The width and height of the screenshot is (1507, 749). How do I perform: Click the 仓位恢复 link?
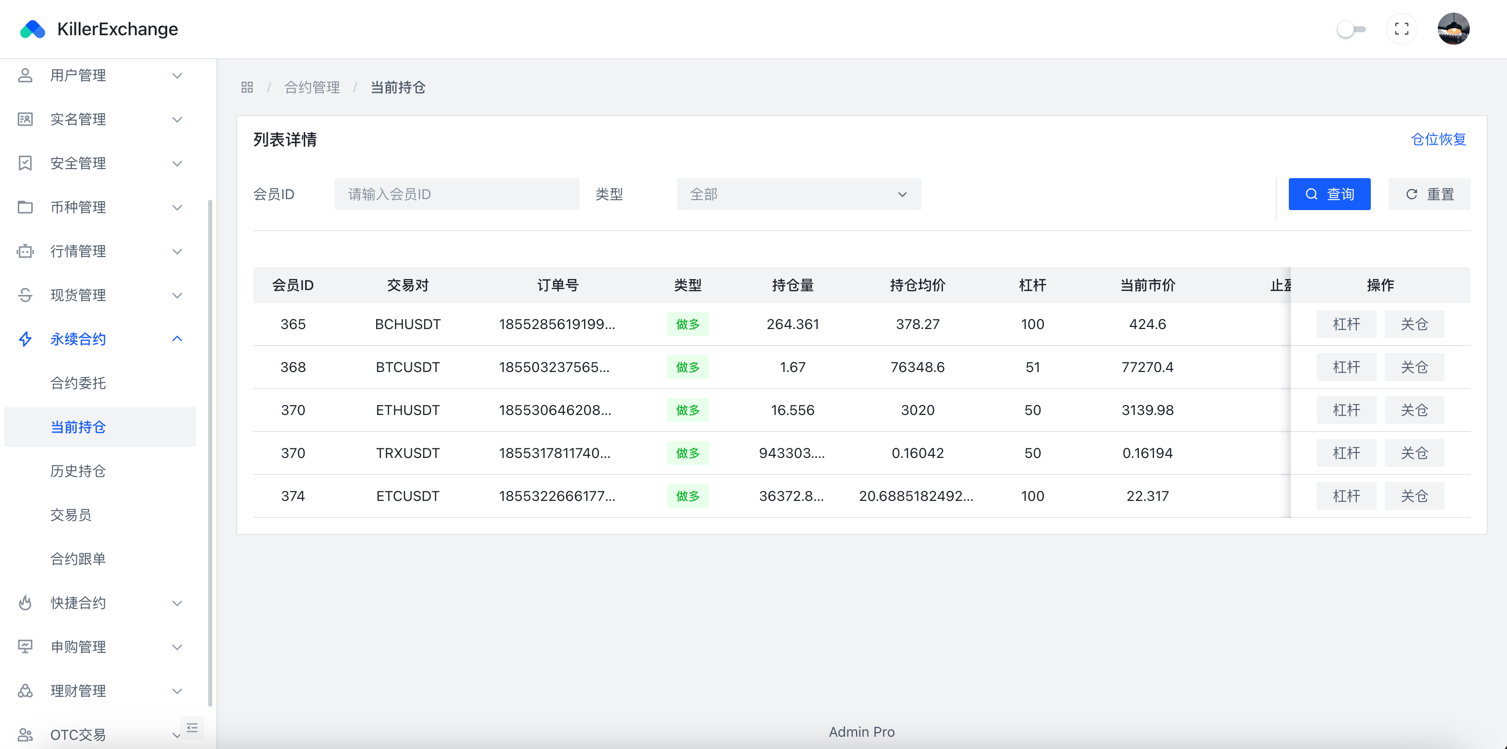(1438, 139)
